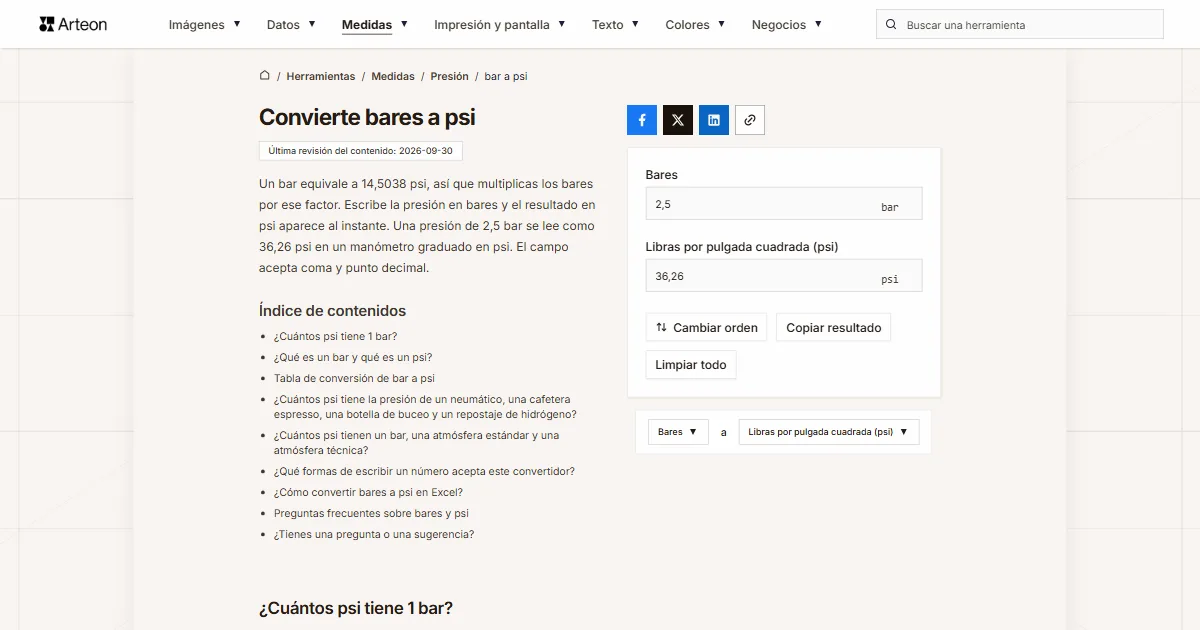Screen dimensions: 1200x630
Task: Share page on LinkedIn
Action: (714, 120)
